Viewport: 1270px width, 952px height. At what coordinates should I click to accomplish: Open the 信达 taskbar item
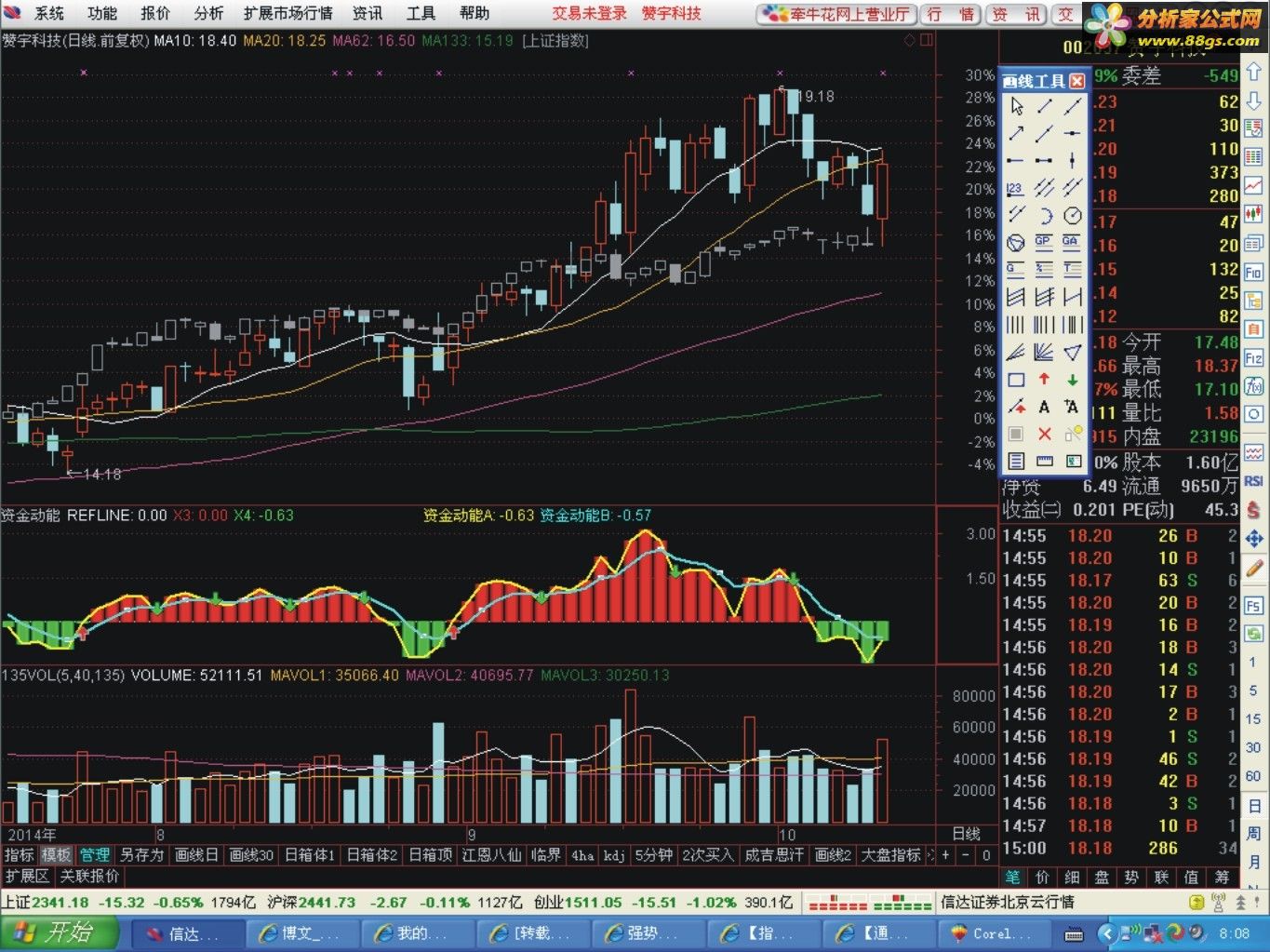click(186, 933)
